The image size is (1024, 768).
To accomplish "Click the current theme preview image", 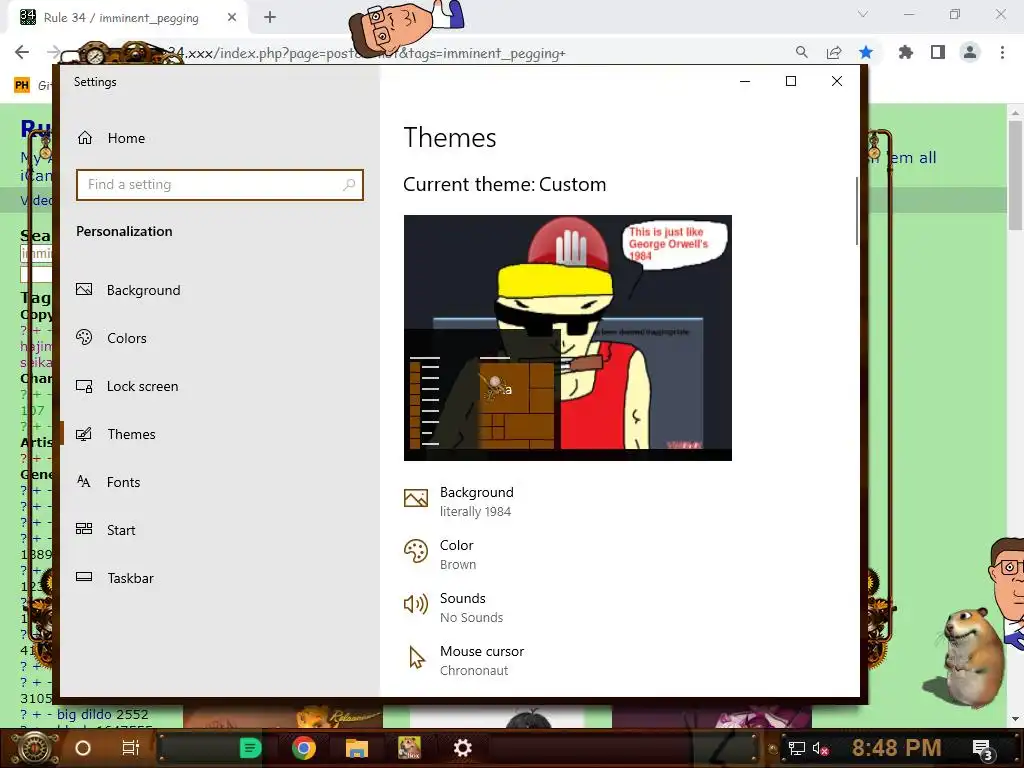I will (x=568, y=338).
